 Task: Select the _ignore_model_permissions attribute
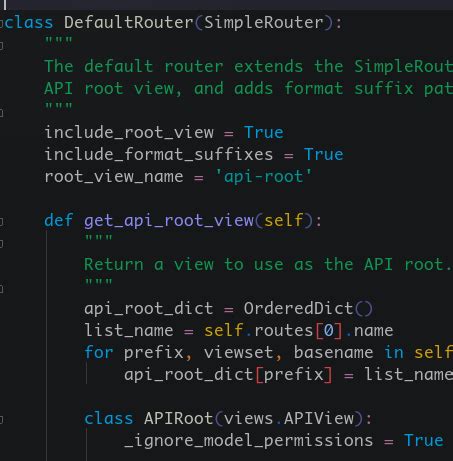coord(249,441)
